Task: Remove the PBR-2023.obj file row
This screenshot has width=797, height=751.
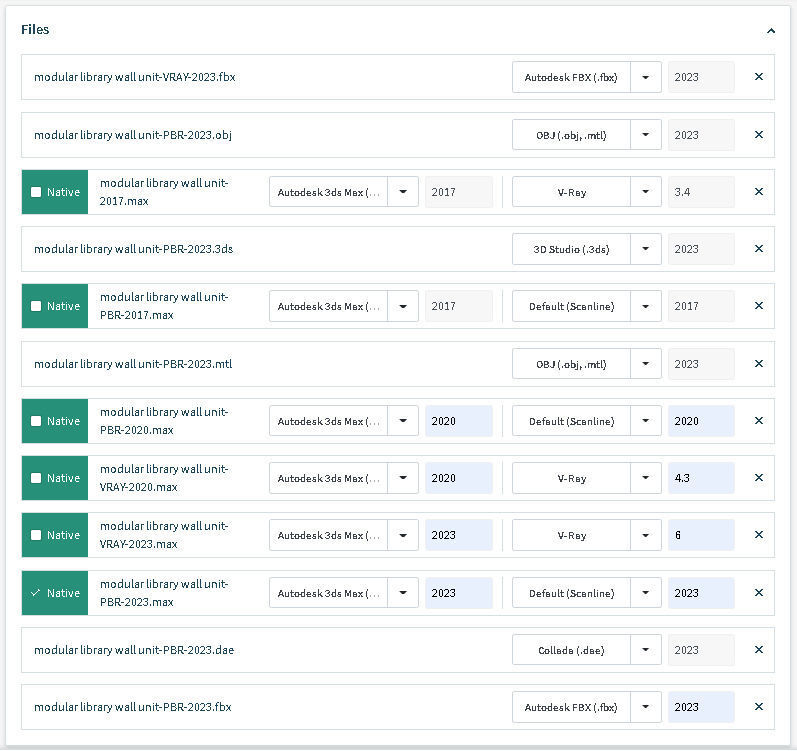Action: (759, 135)
